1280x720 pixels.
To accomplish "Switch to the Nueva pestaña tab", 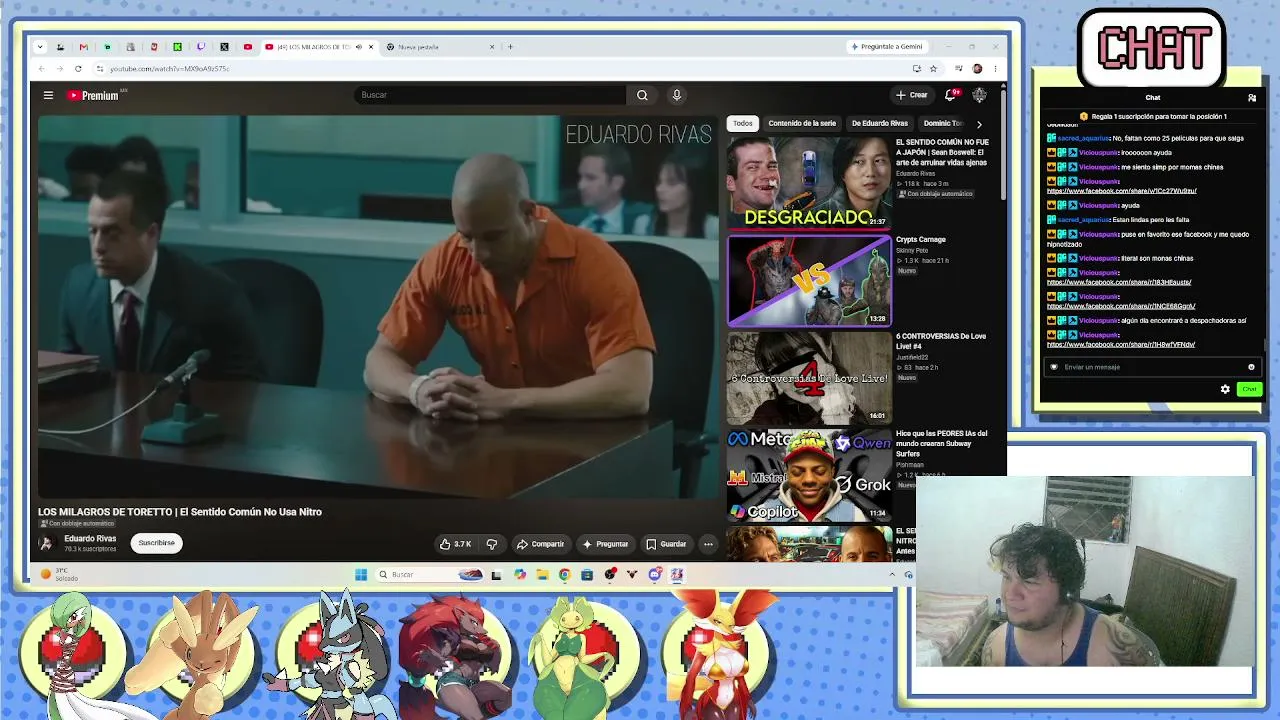I will tap(440, 47).
